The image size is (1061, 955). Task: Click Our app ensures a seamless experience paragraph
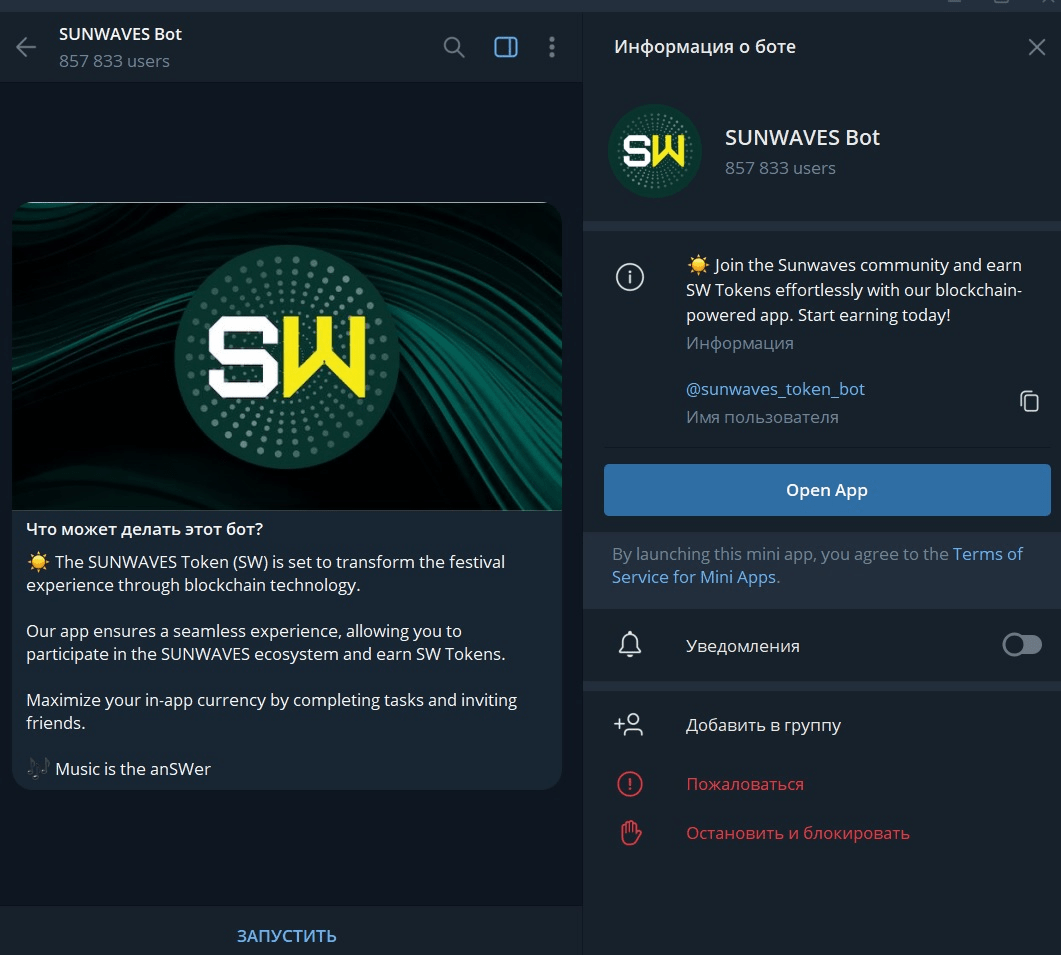tap(265, 642)
